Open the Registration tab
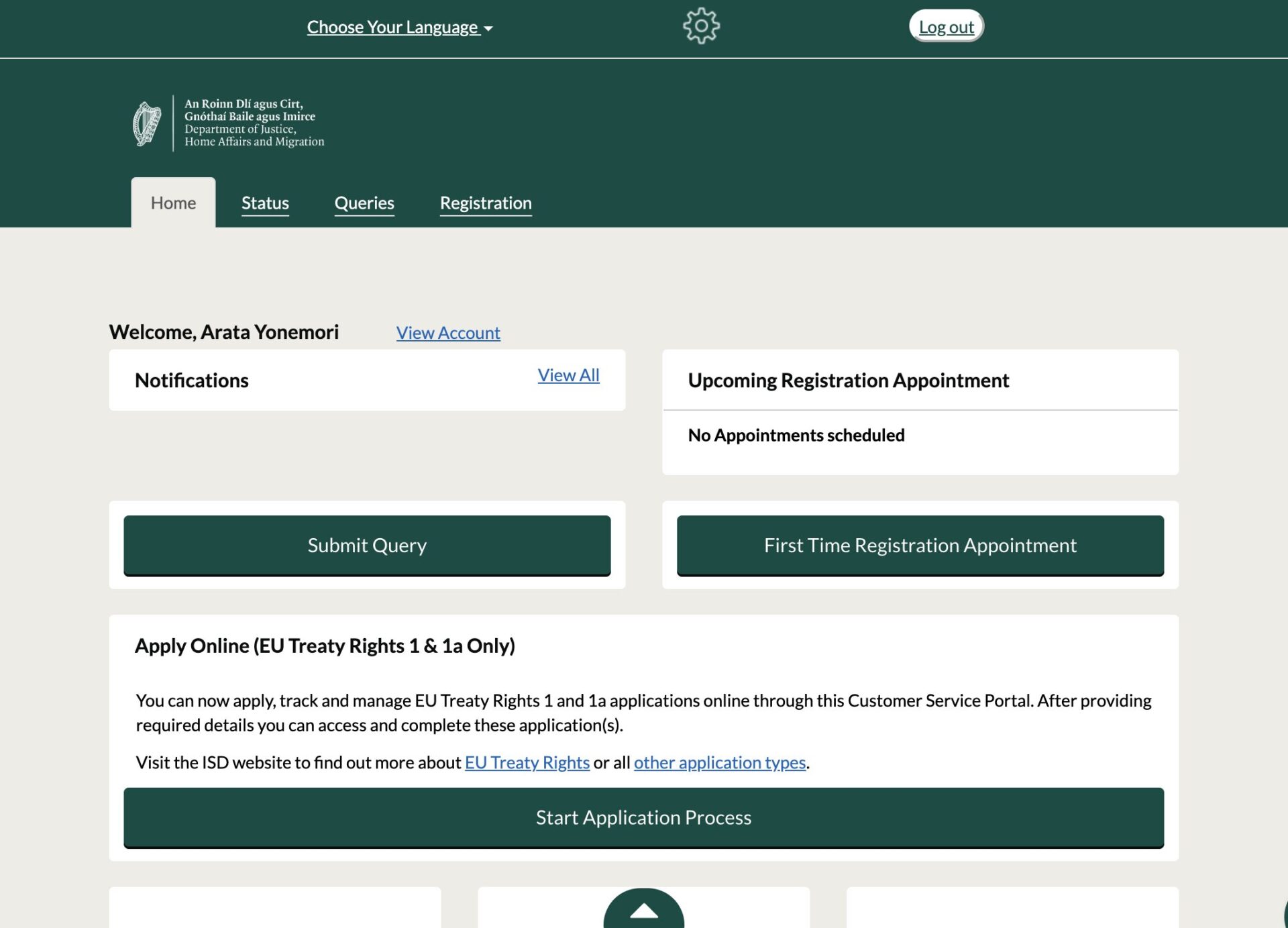1288x928 pixels. coord(486,203)
